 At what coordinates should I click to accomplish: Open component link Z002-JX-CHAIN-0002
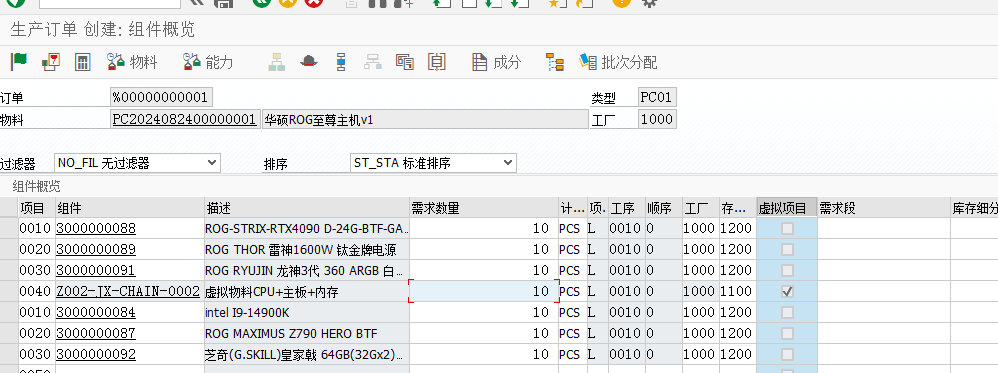(x=128, y=291)
